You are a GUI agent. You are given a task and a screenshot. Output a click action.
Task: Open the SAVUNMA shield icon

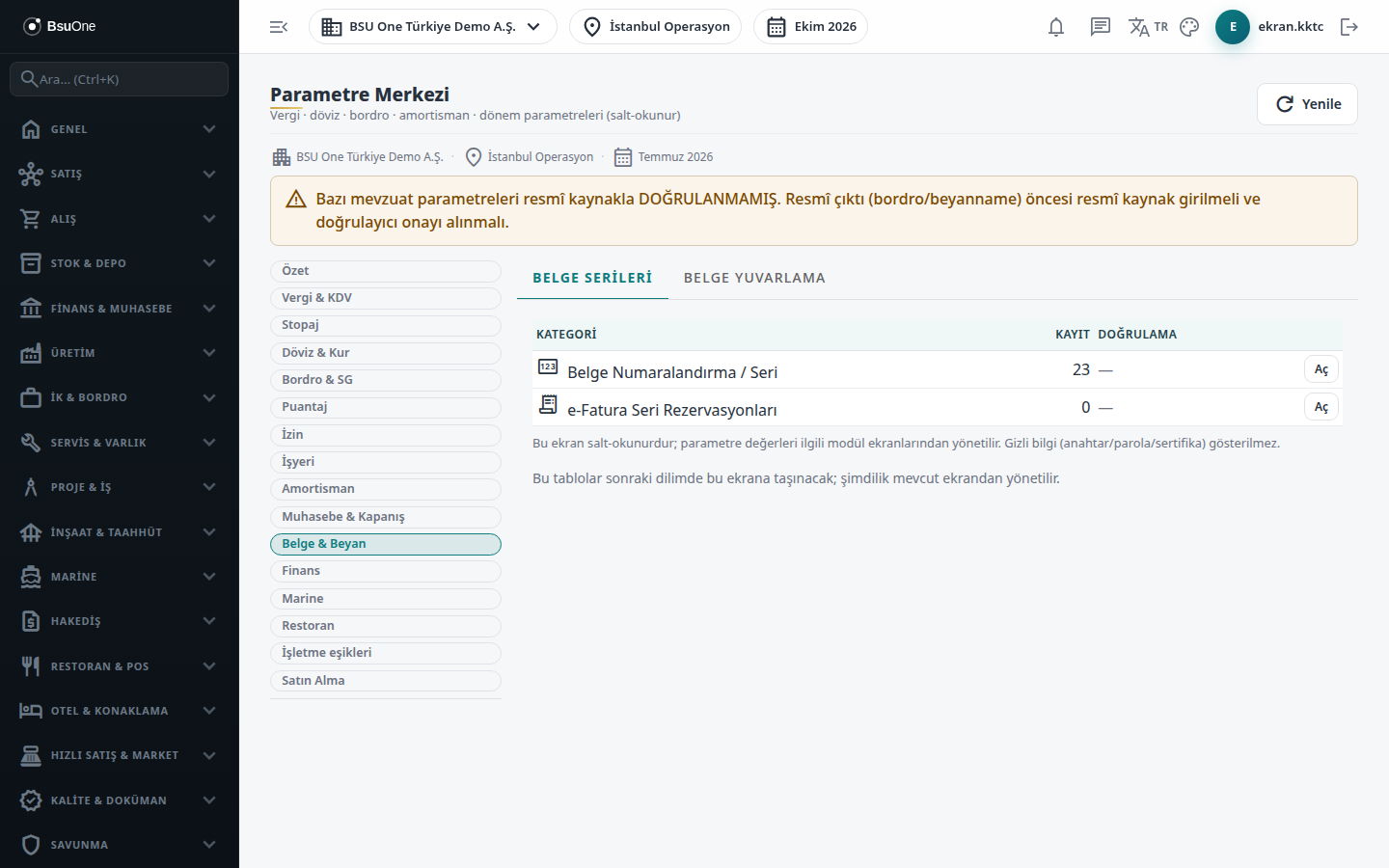click(31, 845)
